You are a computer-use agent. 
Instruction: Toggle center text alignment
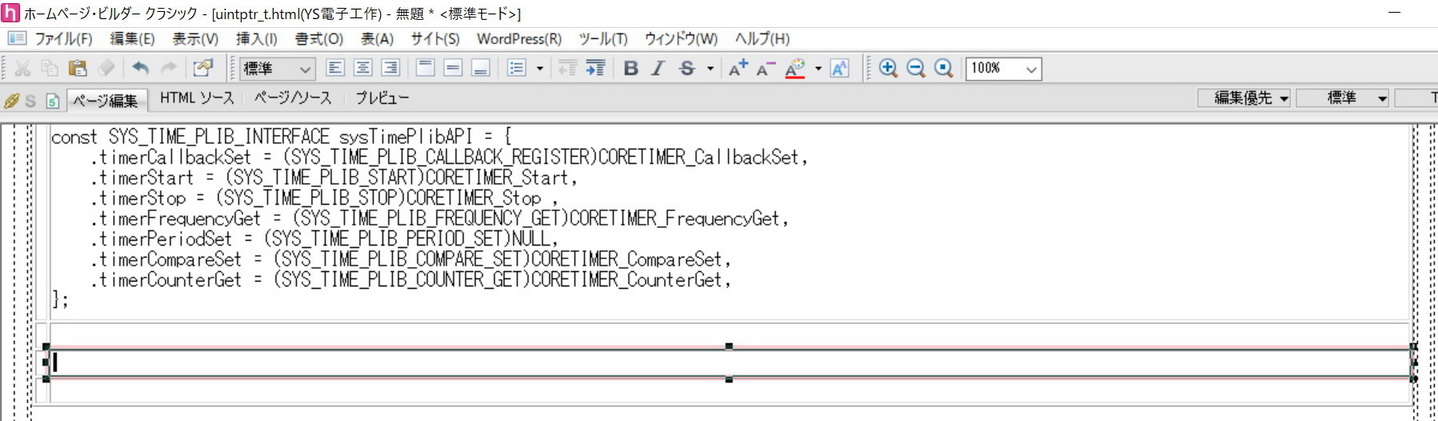363,69
